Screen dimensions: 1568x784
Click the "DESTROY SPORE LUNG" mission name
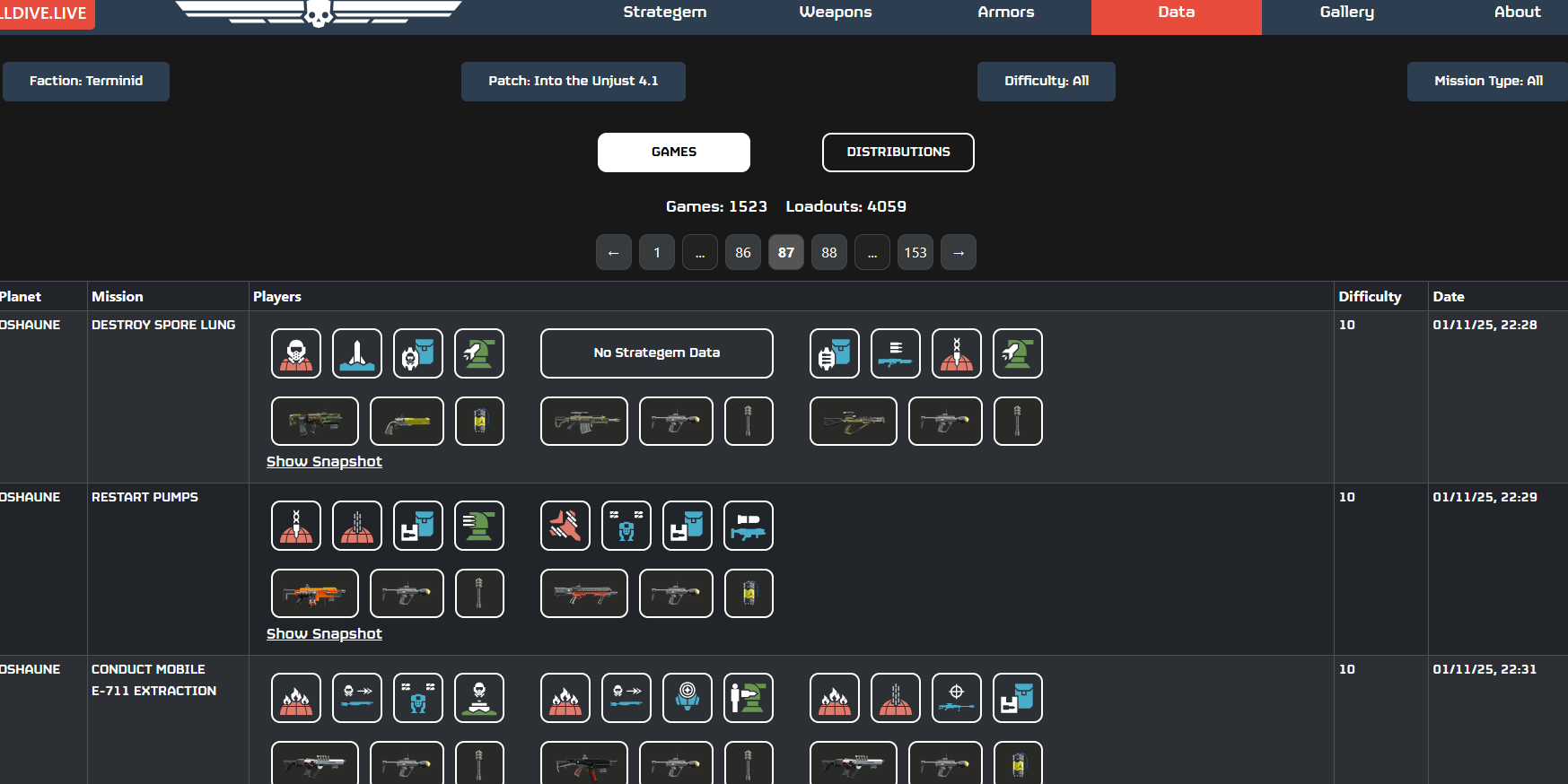click(163, 325)
